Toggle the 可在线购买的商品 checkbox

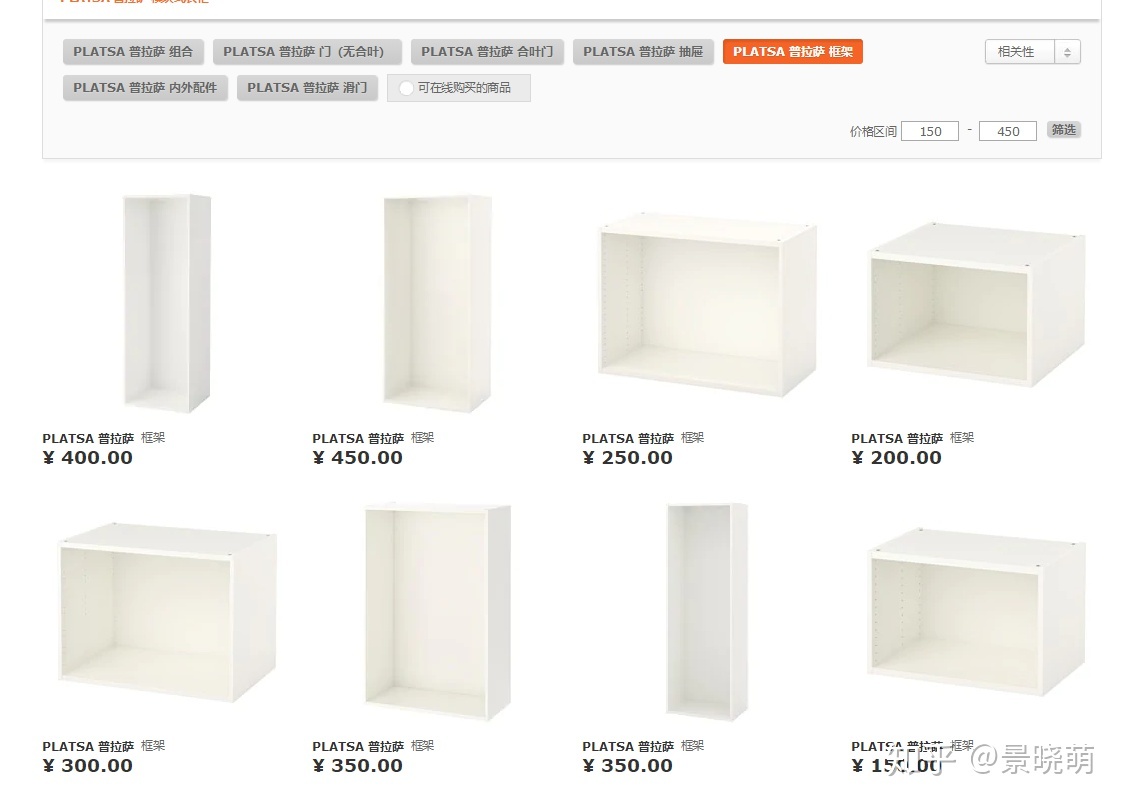coord(406,88)
